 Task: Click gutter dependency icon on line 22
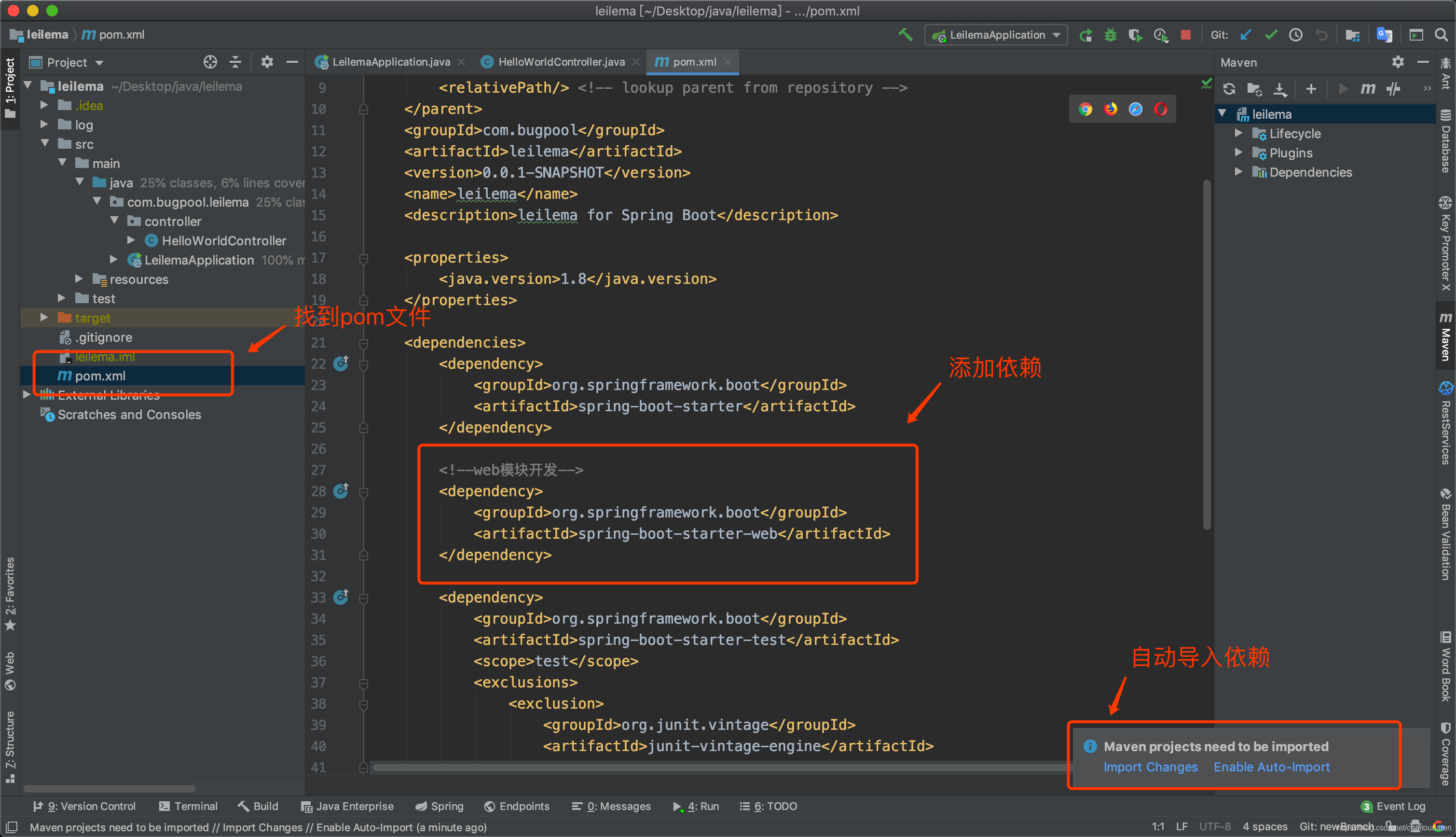341,363
